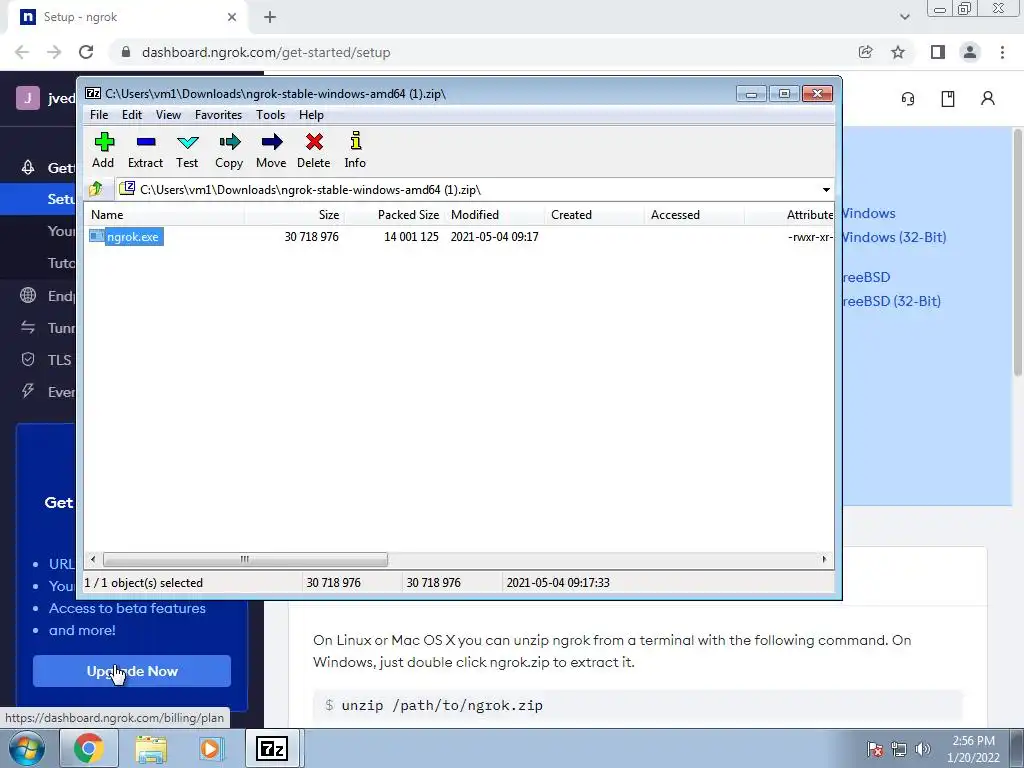The height and width of the screenshot is (768, 1024).
Task: Sort by the Name column header
Action: 164,215
